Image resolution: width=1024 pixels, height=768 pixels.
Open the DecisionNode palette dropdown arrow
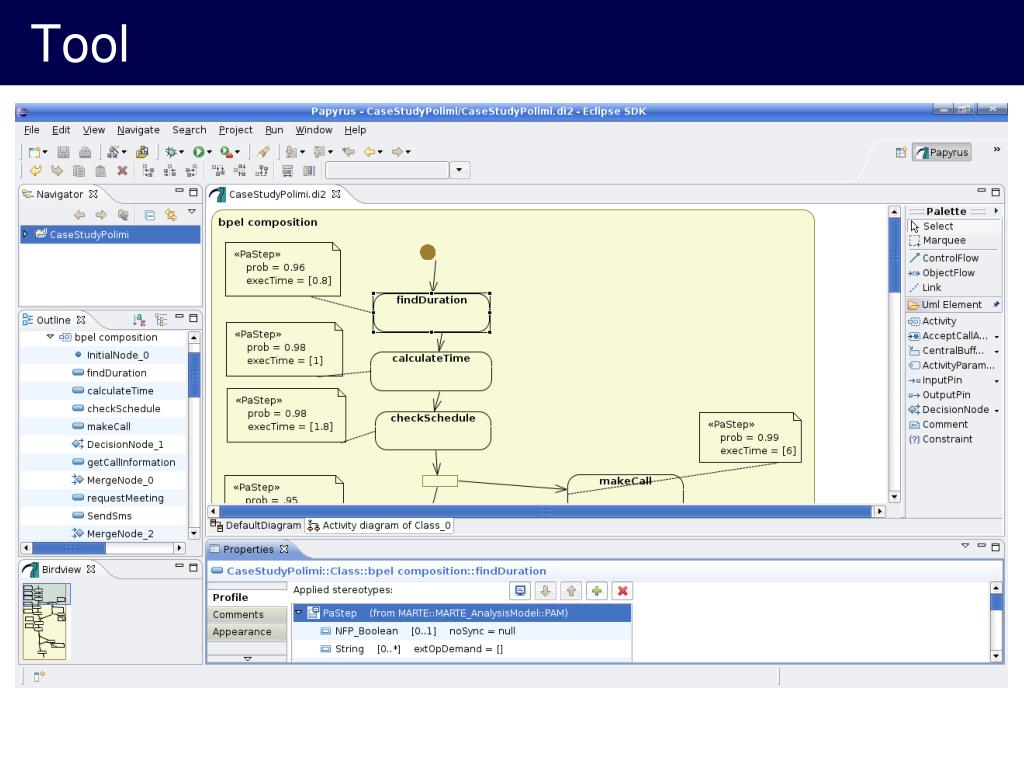[x=997, y=411]
